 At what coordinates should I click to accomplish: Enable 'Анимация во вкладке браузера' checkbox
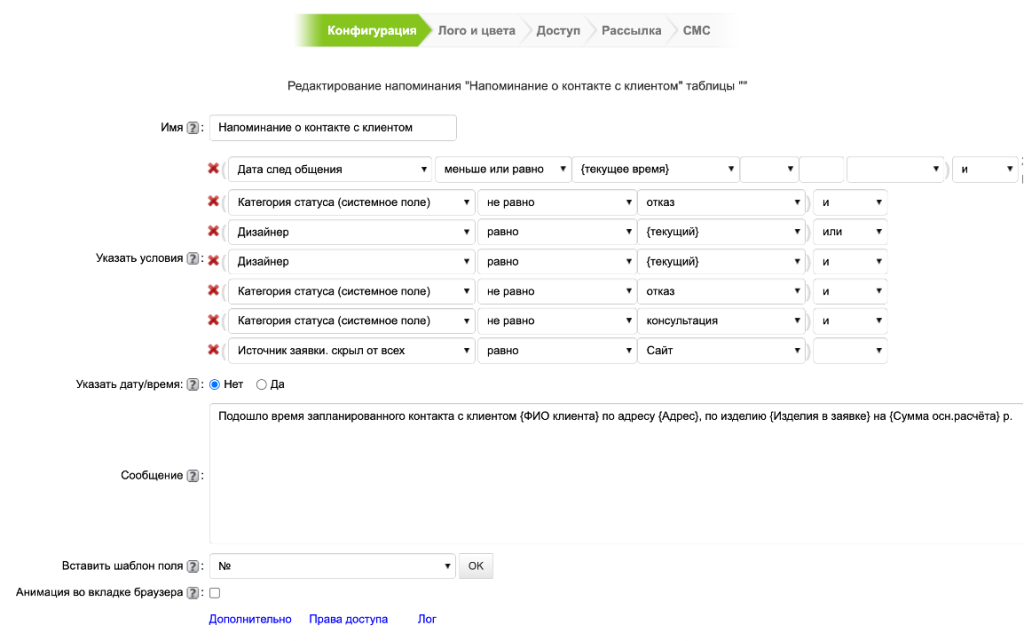coord(214,593)
